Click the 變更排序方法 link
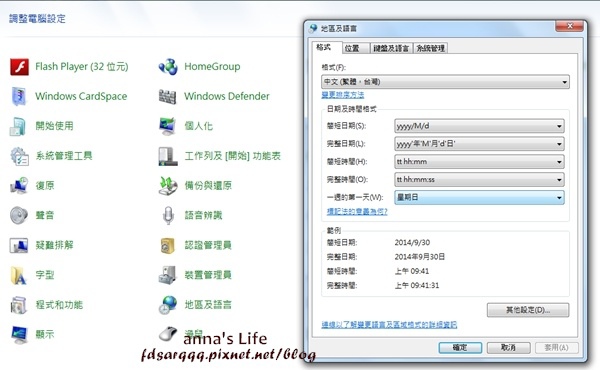The image size is (600, 370). point(343,95)
